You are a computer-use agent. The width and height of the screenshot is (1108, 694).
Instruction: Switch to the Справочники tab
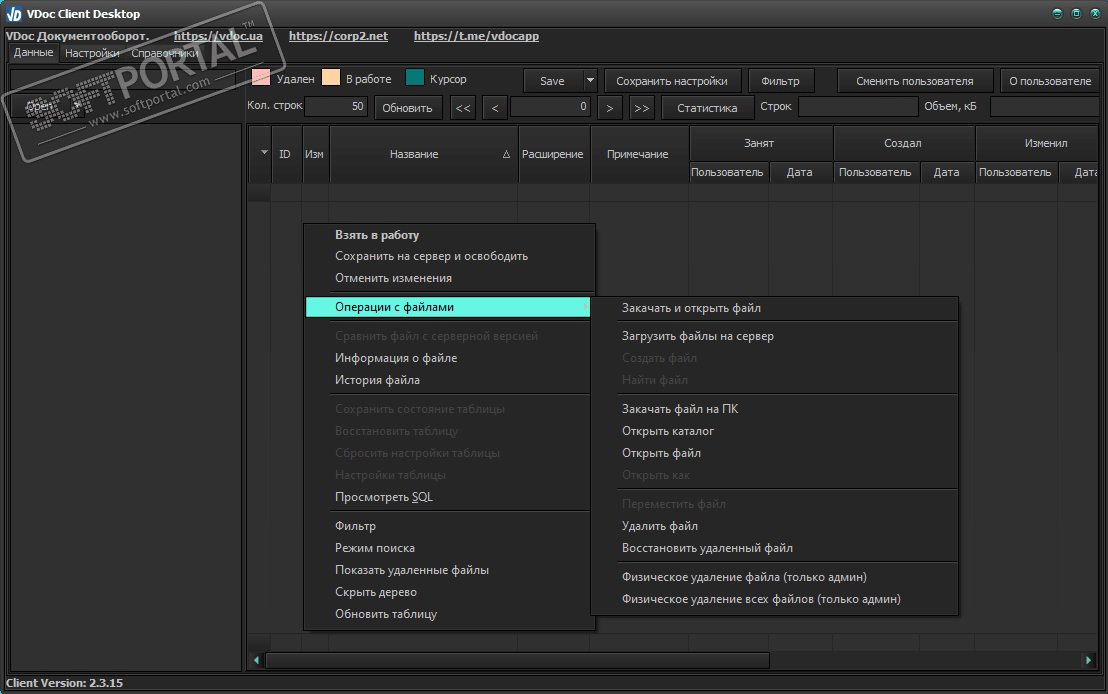coord(165,53)
